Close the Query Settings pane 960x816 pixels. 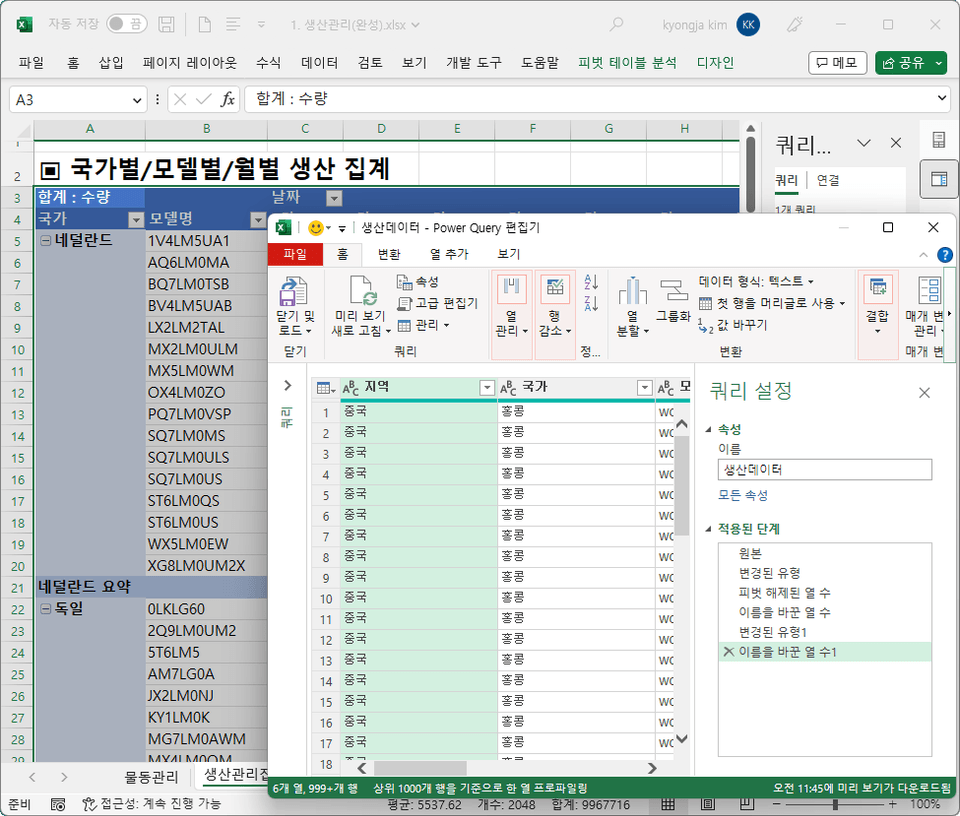click(x=924, y=392)
